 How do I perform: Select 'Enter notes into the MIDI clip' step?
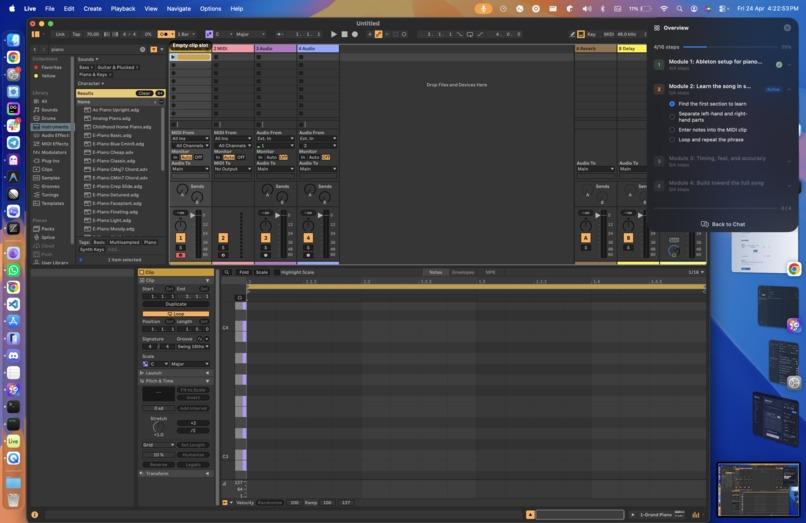pyautogui.click(x=712, y=130)
